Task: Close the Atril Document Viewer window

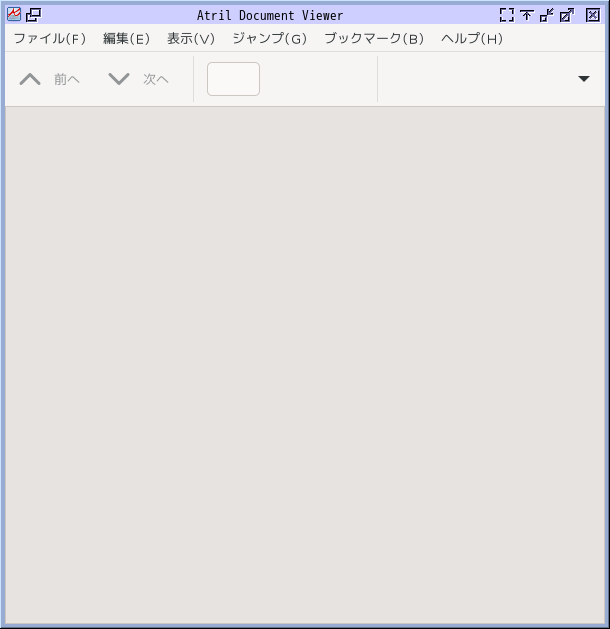Action: pos(593,15)
